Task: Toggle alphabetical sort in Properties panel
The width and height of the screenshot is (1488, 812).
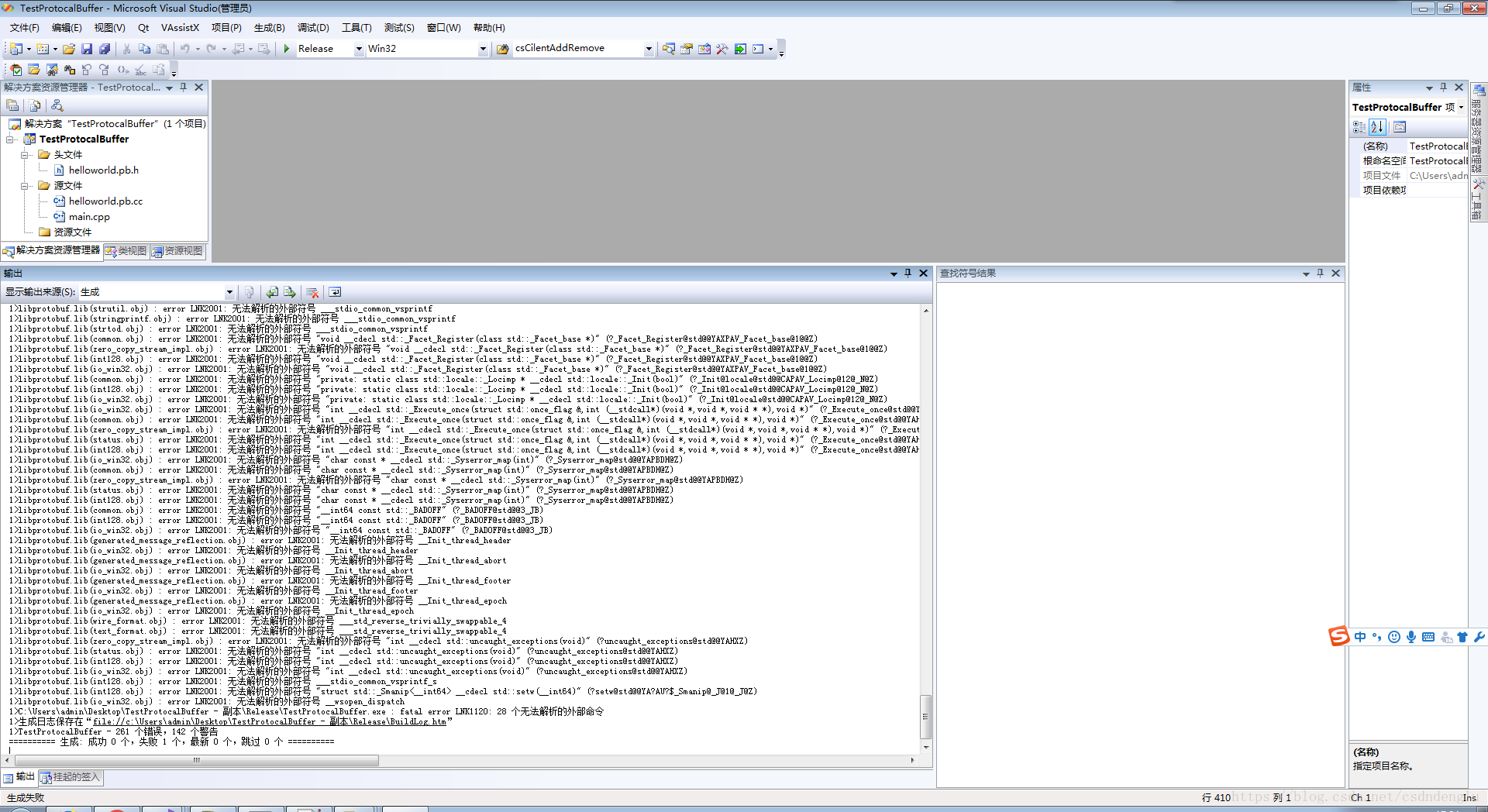Action: tap(1377, 127)
